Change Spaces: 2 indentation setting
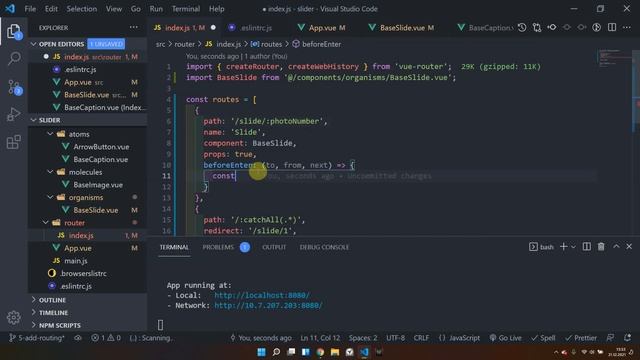 pos(363,338)
